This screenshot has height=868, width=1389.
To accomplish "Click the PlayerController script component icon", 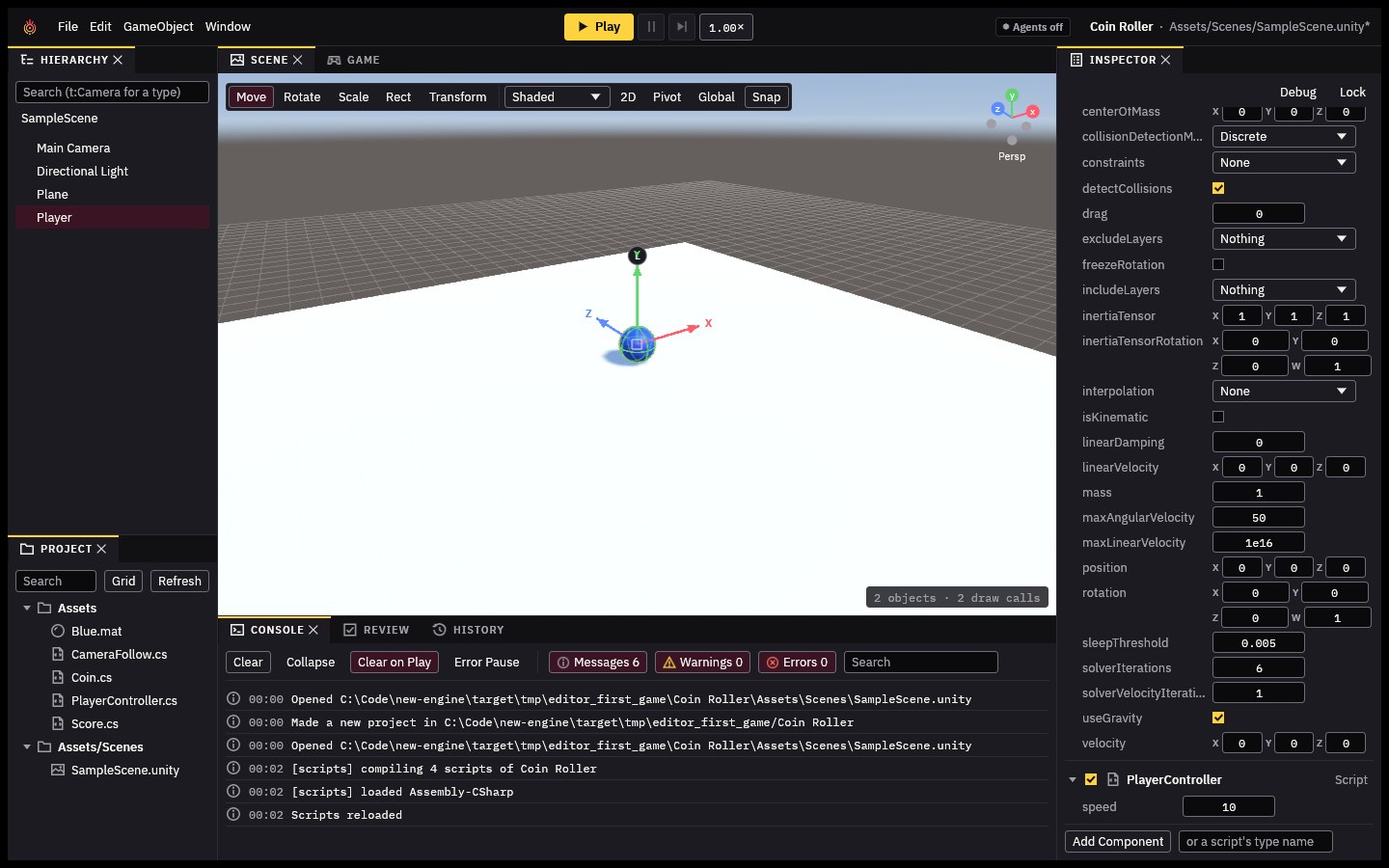I will click(1113, 779).
